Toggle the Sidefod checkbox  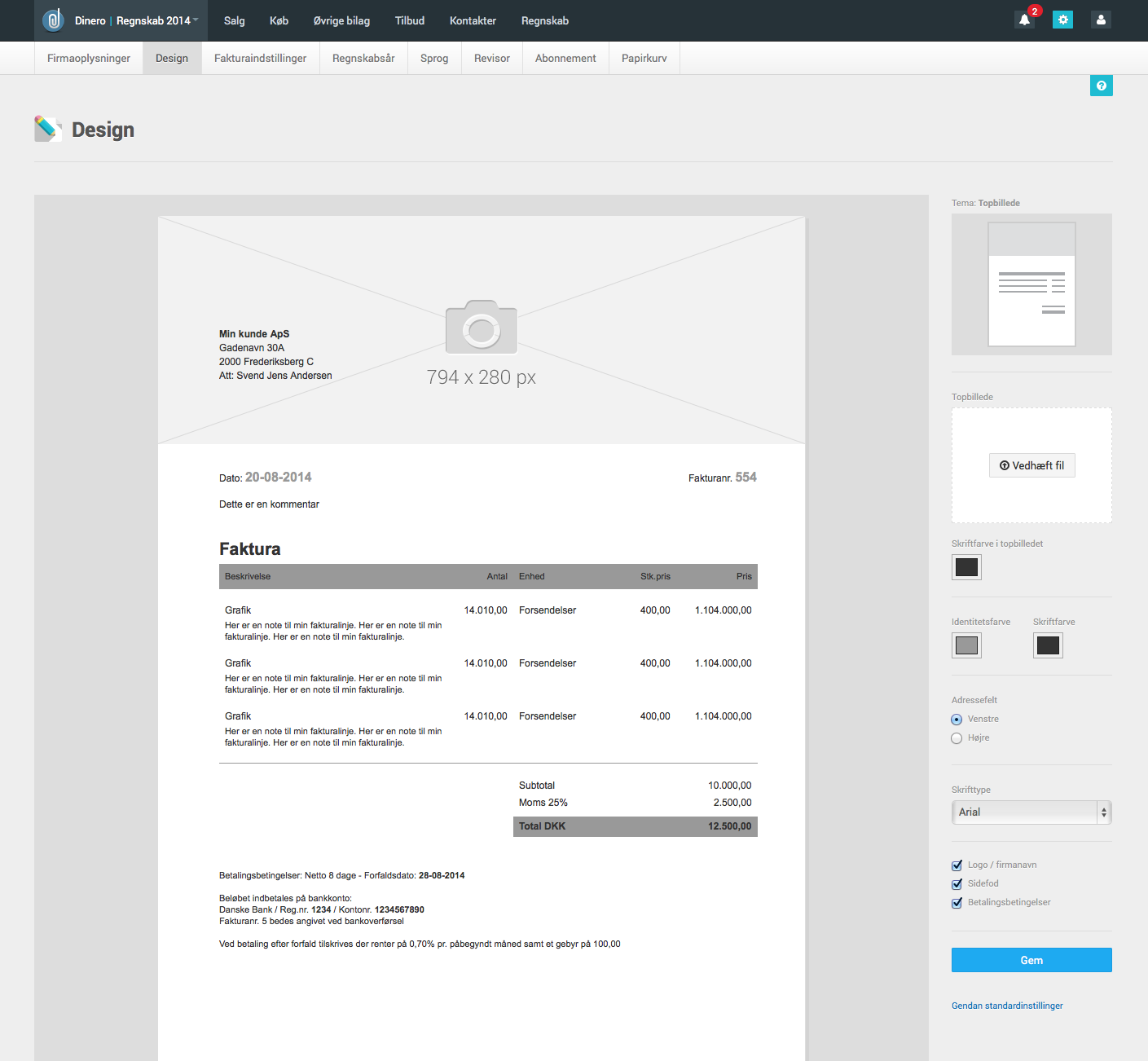pos(957,884)
